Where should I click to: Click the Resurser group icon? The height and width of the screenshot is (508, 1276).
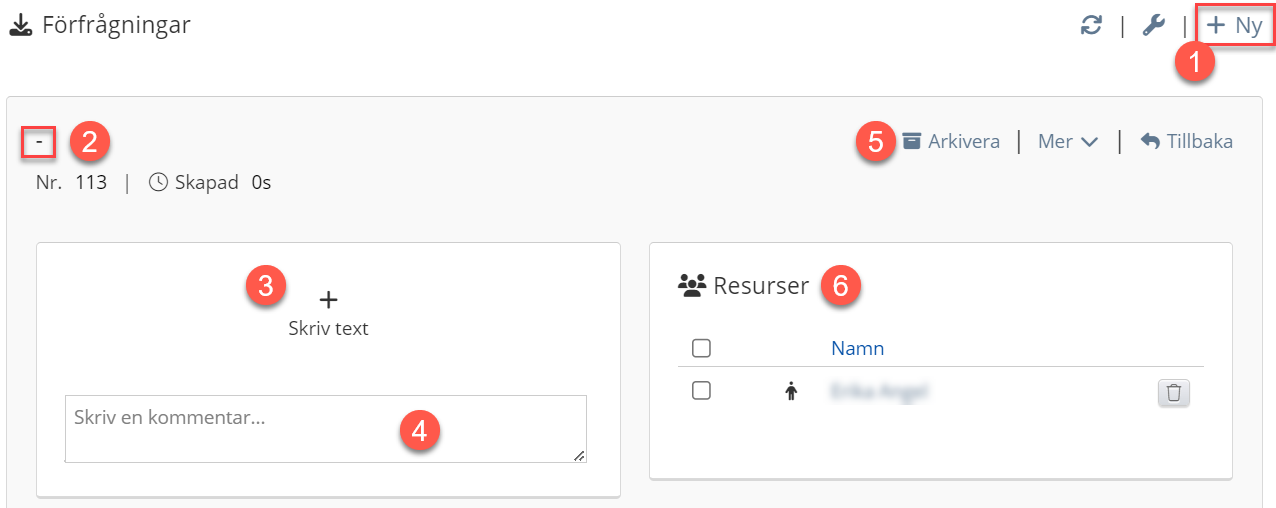click(691, 286)
